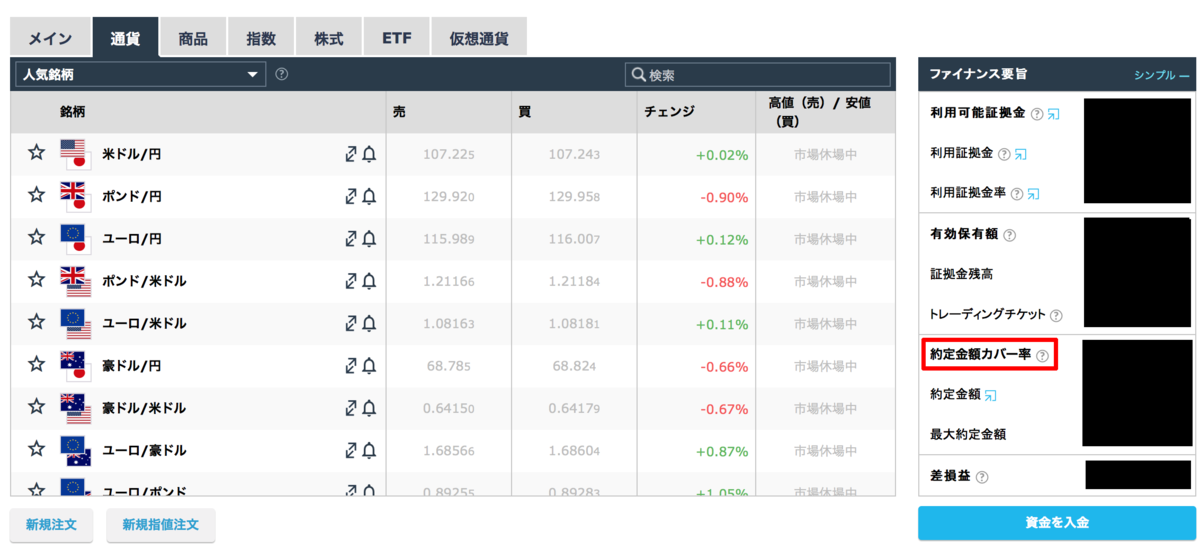Click sell price 129.920 for ポンド/円
The image size is (1200, 559).
pyautogui.click(x=449, y=197)
